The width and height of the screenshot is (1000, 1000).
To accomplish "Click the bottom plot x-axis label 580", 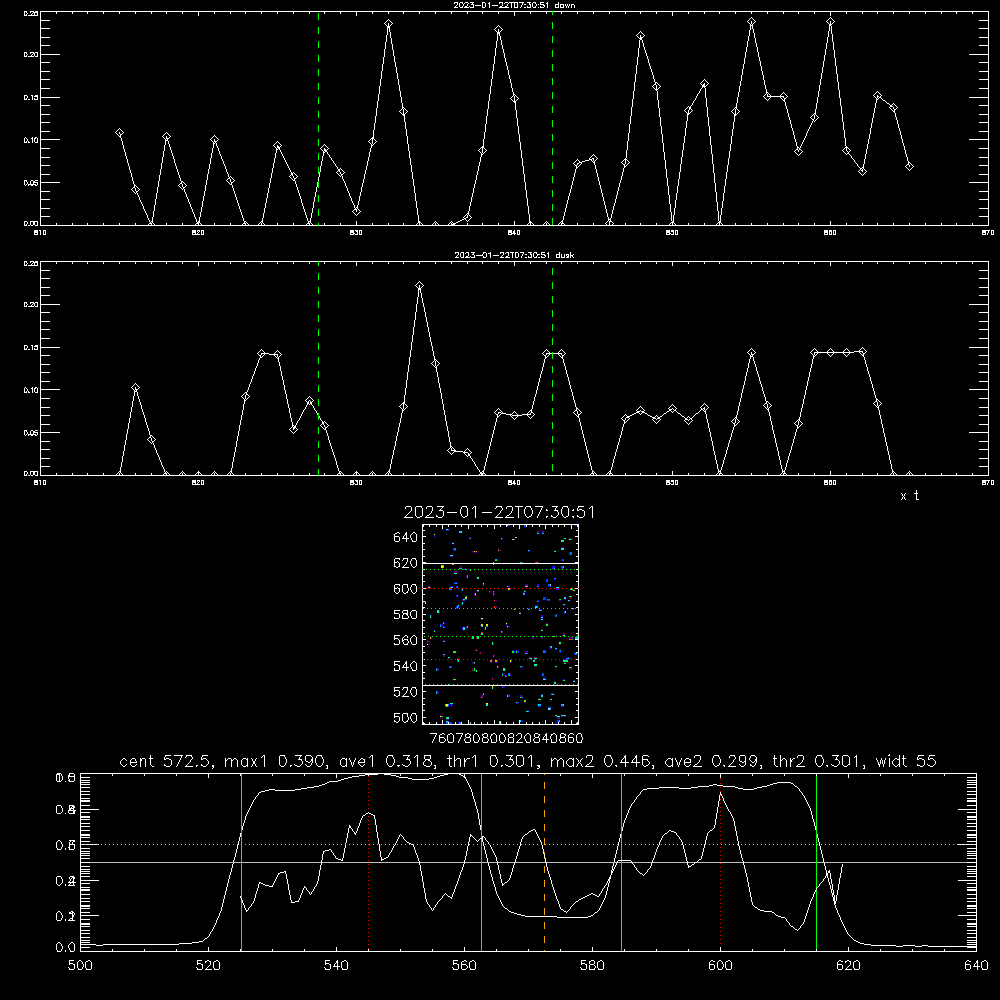I will 592,965.
